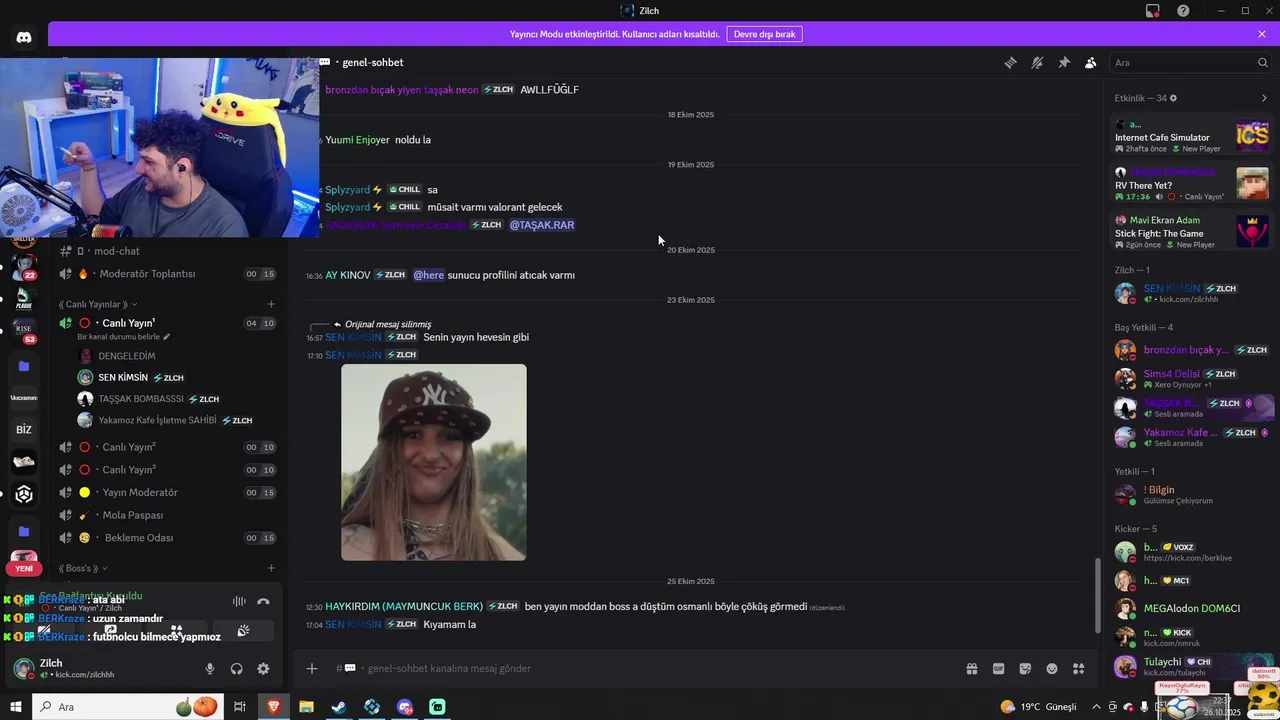Add channel to Boss's category
The width and height of the screenshot is (1280, 720).
(x=271, y=568)
